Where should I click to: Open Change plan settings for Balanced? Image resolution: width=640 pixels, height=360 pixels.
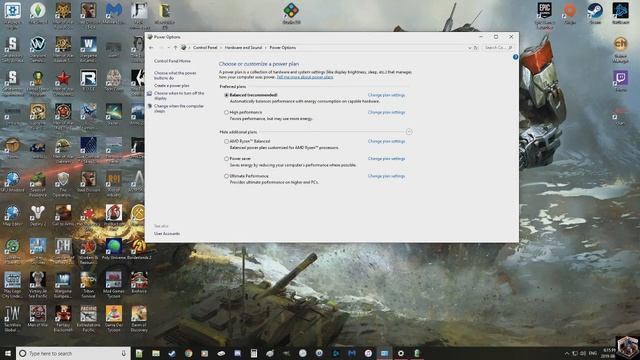tap(386, 95)
